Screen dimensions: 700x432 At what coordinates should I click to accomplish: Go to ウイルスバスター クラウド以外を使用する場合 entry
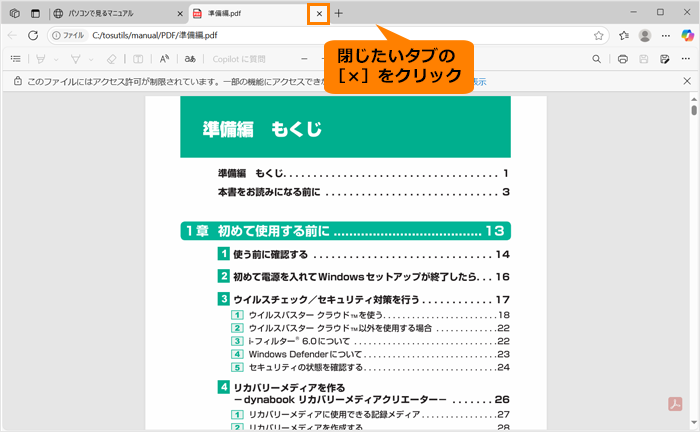point(370,328)
